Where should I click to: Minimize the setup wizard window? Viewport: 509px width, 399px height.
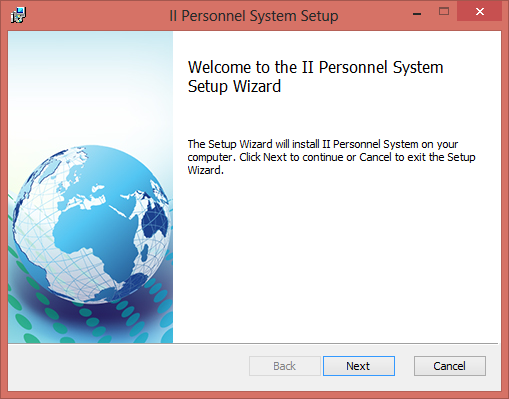point(417,13)
